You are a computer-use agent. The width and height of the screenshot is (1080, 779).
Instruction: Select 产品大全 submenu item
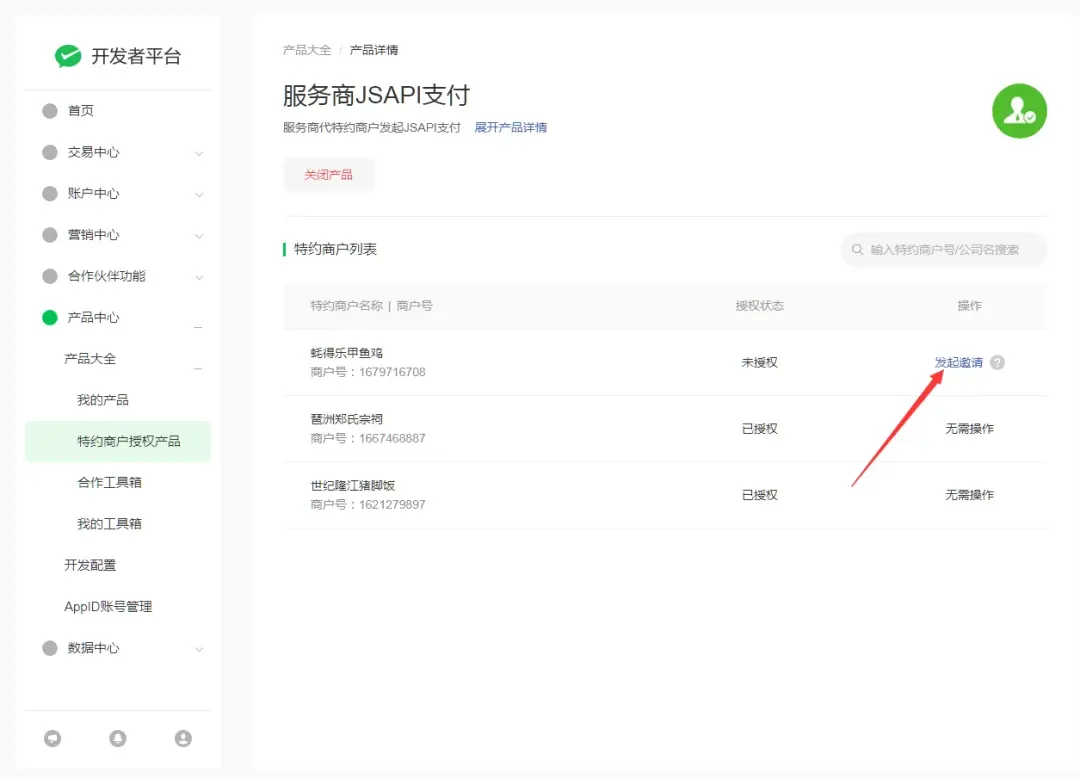[x=90, y=359]
